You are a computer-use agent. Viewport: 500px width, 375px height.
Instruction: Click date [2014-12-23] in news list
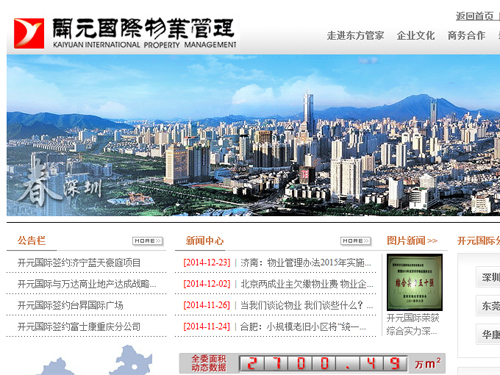click(x=207, y=263)
